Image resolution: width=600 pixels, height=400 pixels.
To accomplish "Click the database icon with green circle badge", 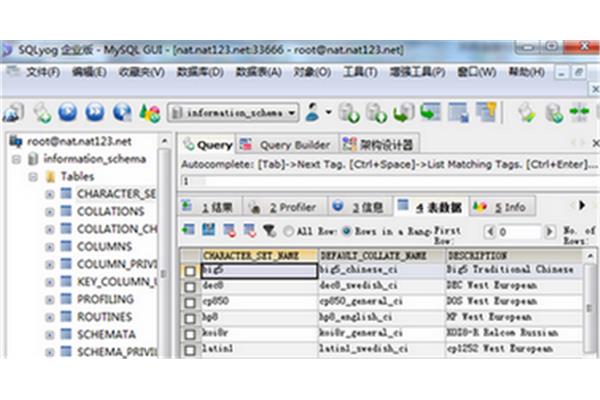I will click(x=554, y=113).
